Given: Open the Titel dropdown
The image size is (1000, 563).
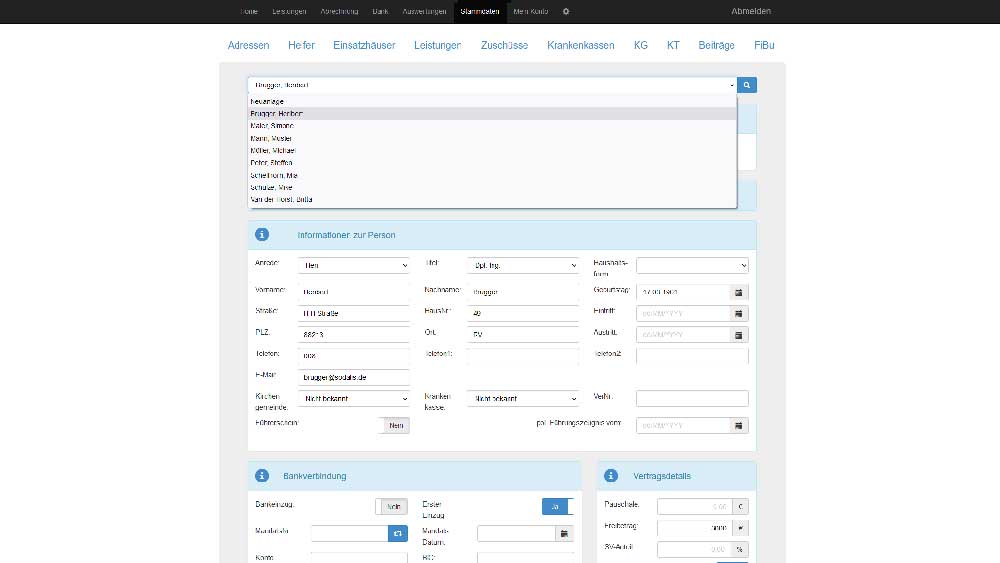Looking at the screenshot, I should 523,265.
